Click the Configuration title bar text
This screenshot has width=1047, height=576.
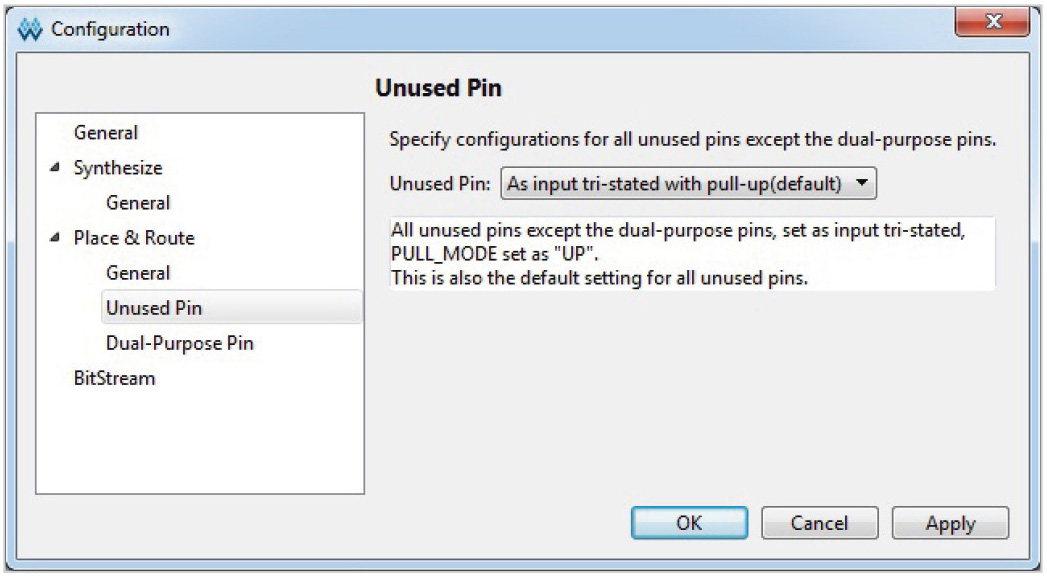[110, 29]
